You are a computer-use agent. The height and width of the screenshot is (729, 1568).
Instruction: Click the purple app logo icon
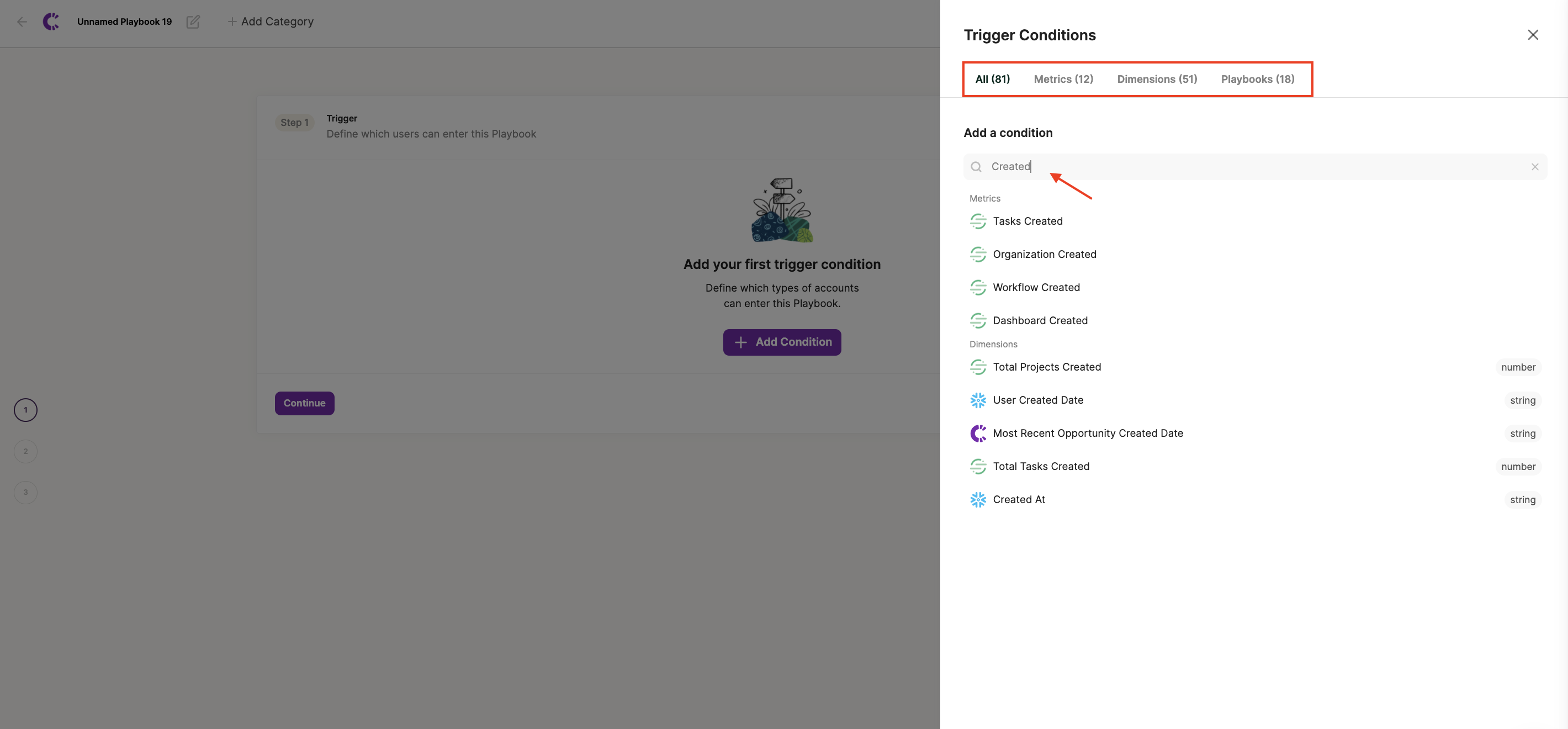pyautogui.click(x=51, y=22)
